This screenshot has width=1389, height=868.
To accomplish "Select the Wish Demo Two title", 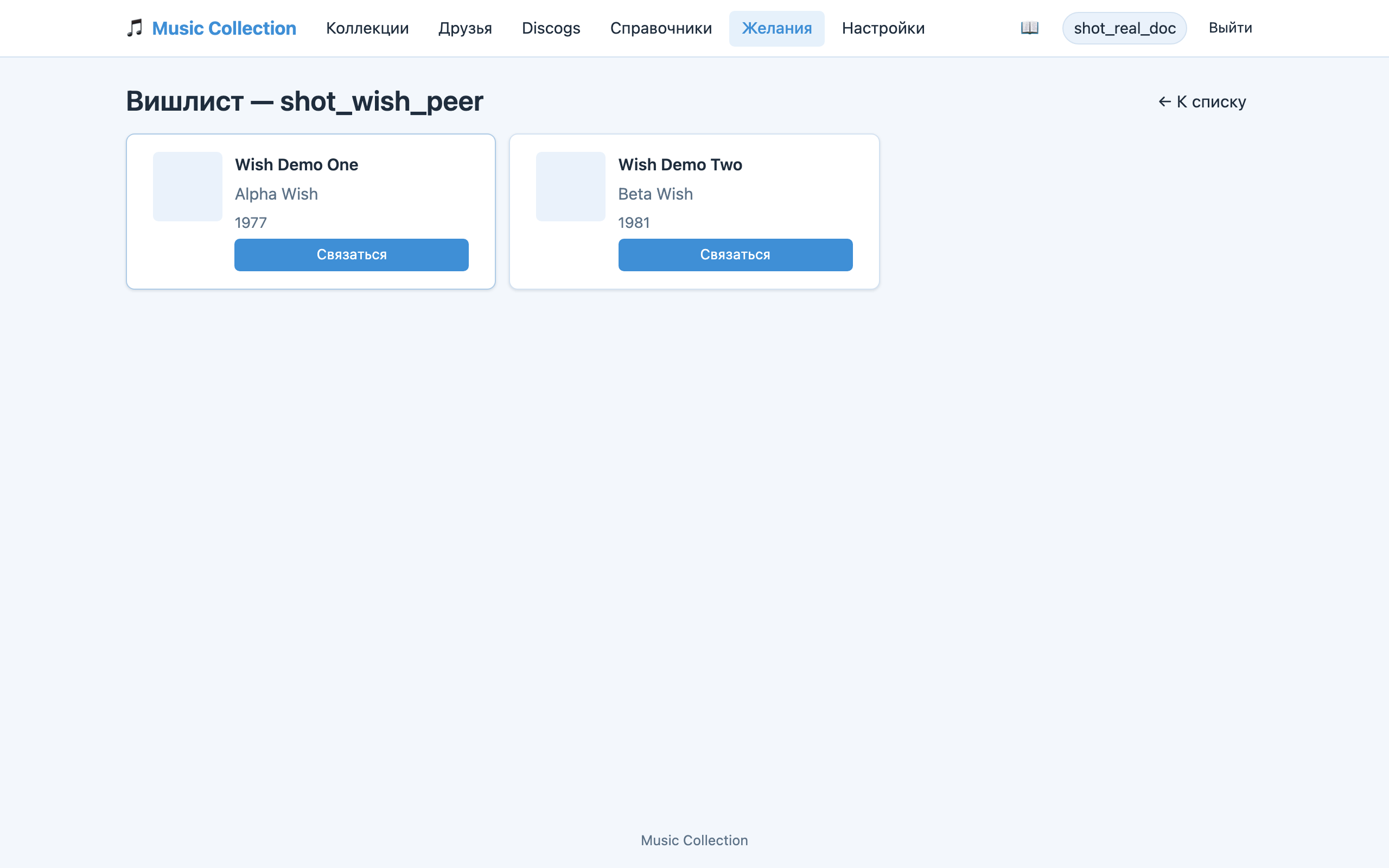I will pyautogui.click(x=679, y=165).
